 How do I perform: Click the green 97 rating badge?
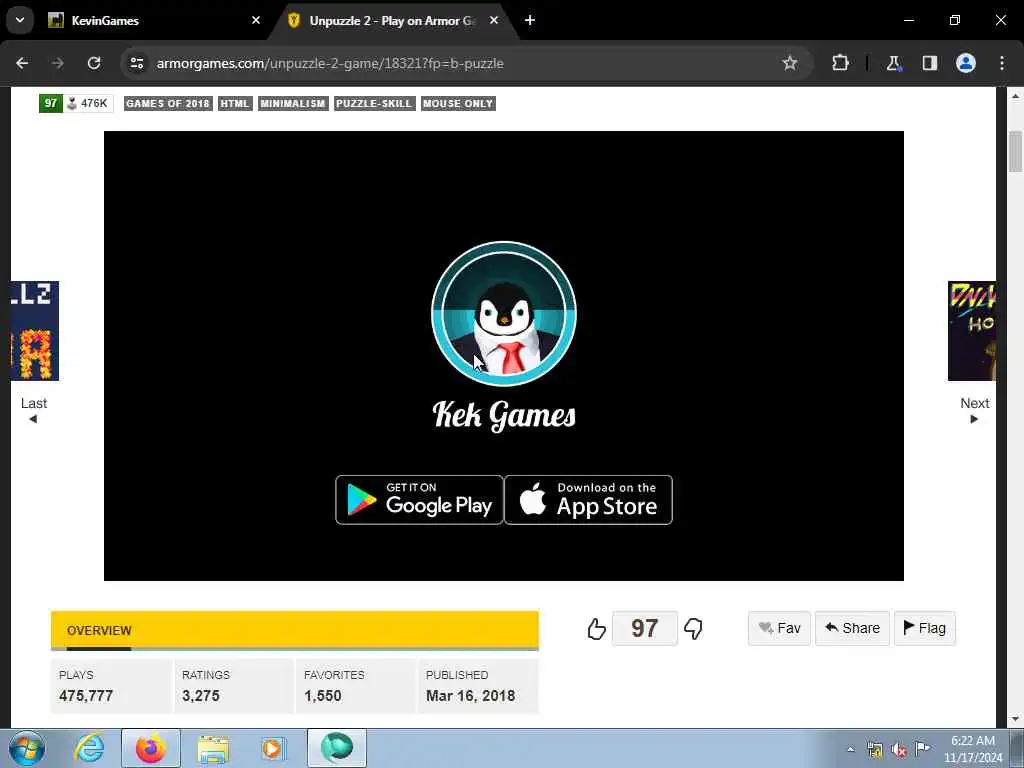click(50, 103)
